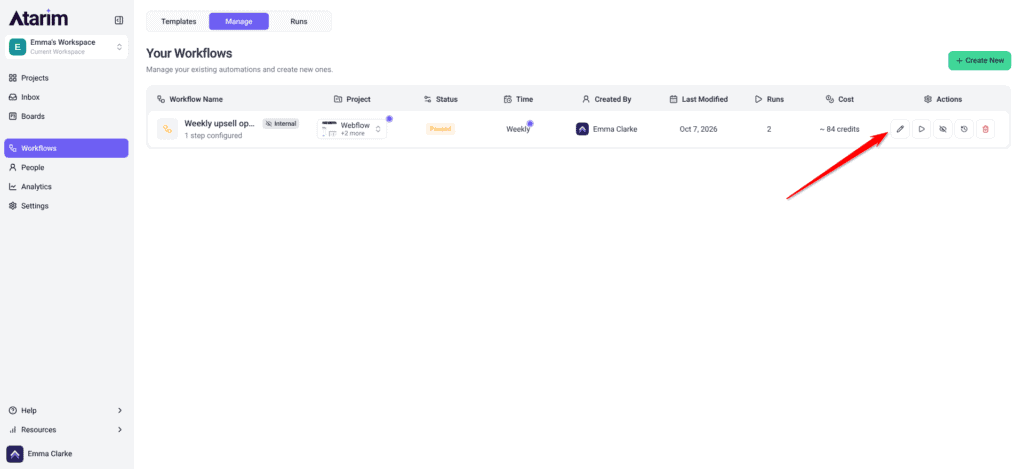Click the Create New button
Image resolution: width=1024 pixels, height=469 pixels.
click(x=980, y=60)
